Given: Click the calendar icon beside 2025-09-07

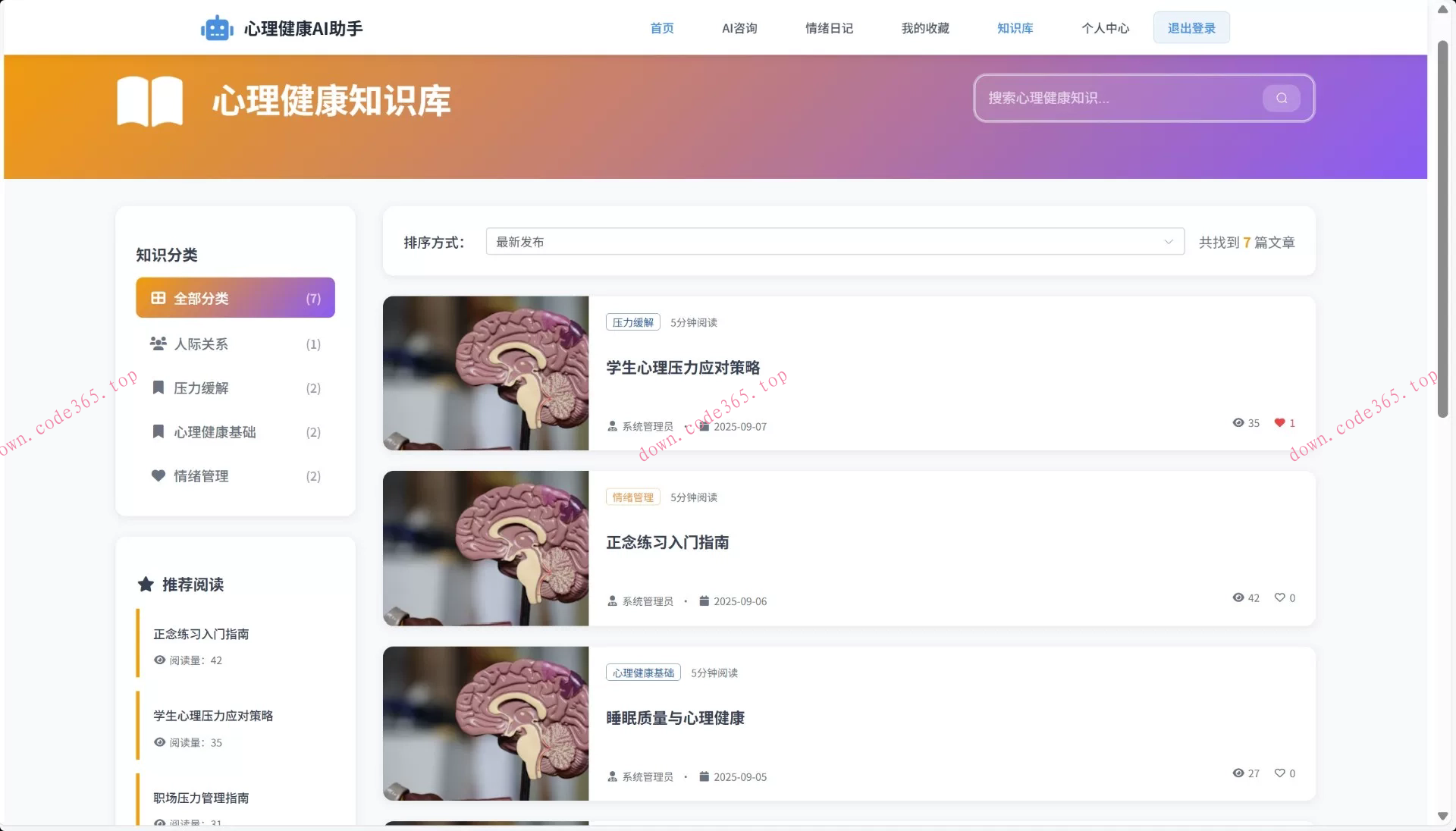Looking at the screenshot, I should (704, 426).
